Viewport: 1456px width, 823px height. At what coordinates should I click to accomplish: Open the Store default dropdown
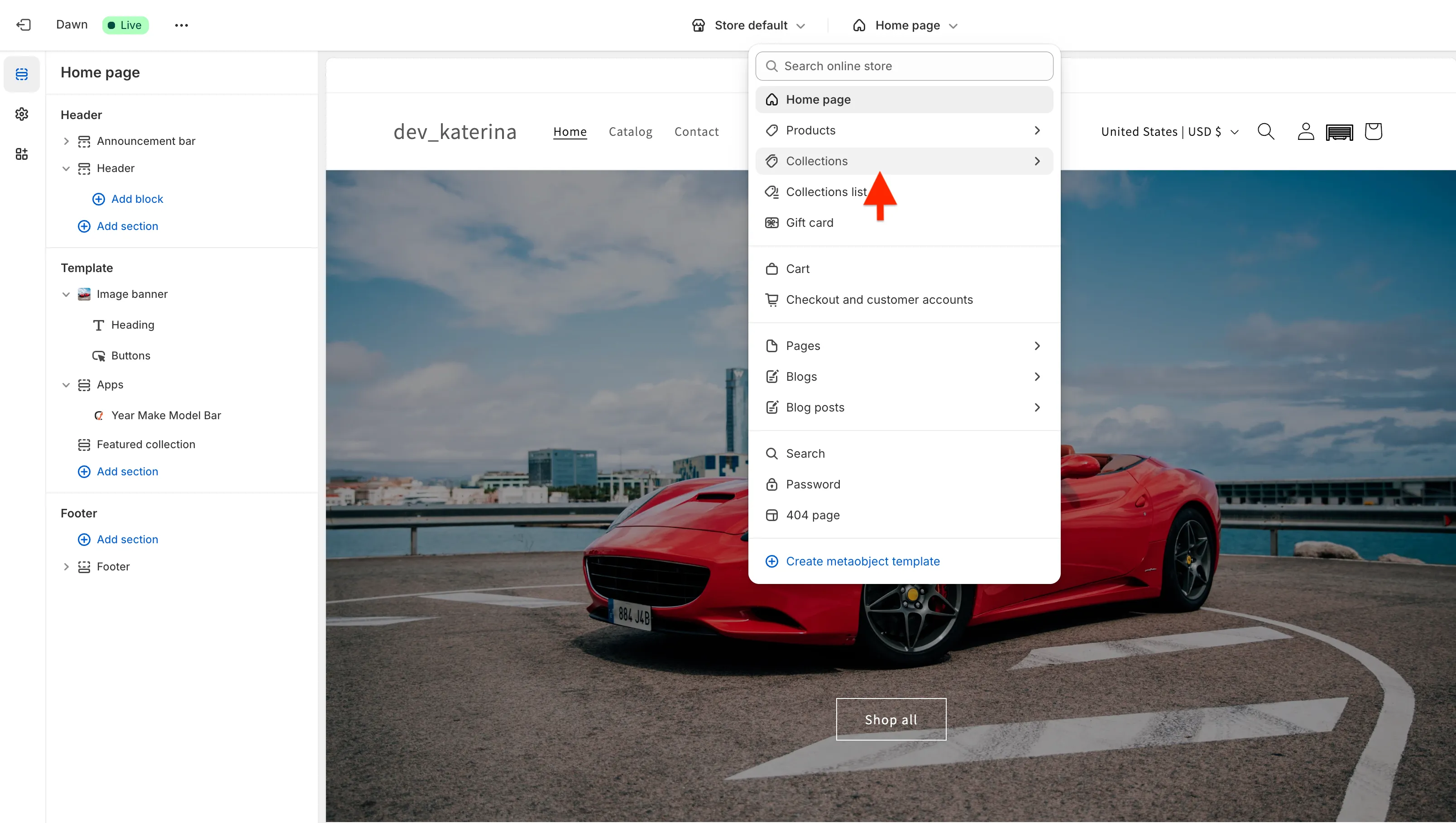[x=748, y=25]
